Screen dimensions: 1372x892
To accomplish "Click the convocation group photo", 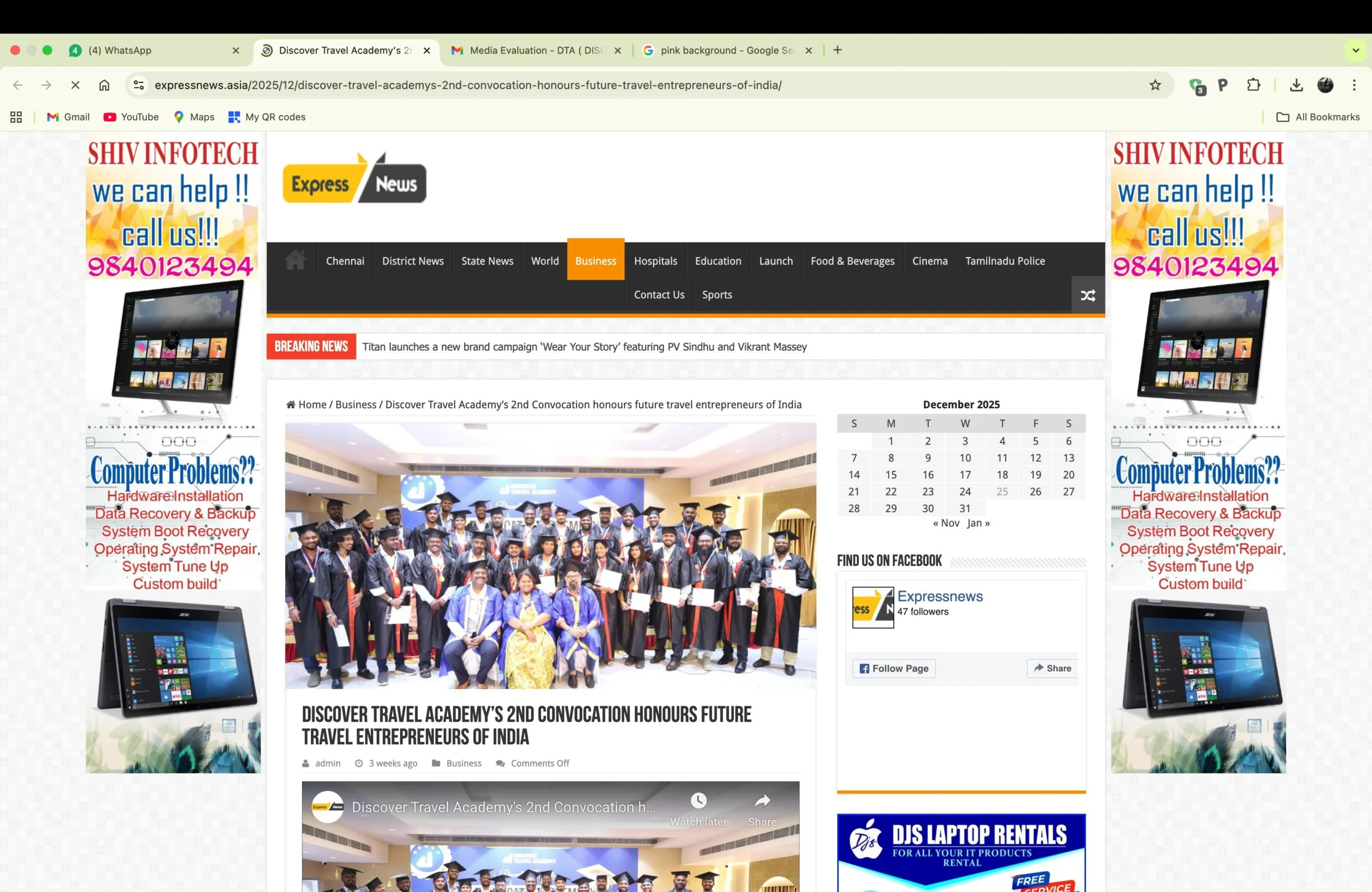I will tap(550, 556).
